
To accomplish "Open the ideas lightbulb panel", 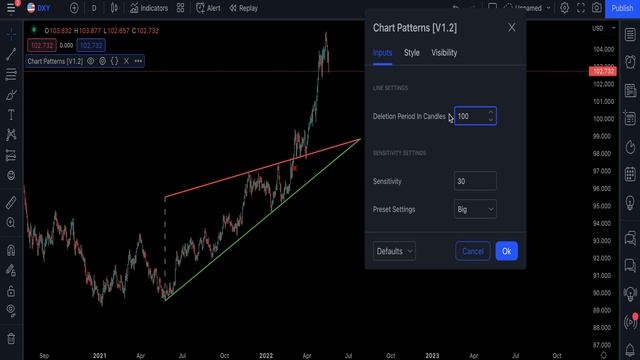I will coord(630,202).
